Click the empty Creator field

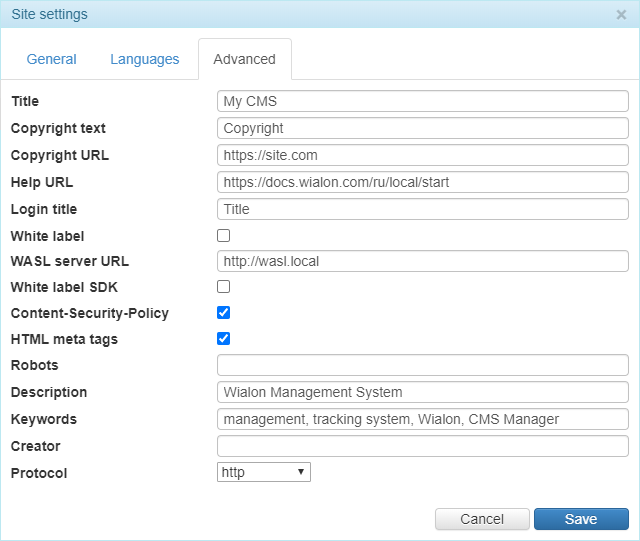[x=422, y=446]
